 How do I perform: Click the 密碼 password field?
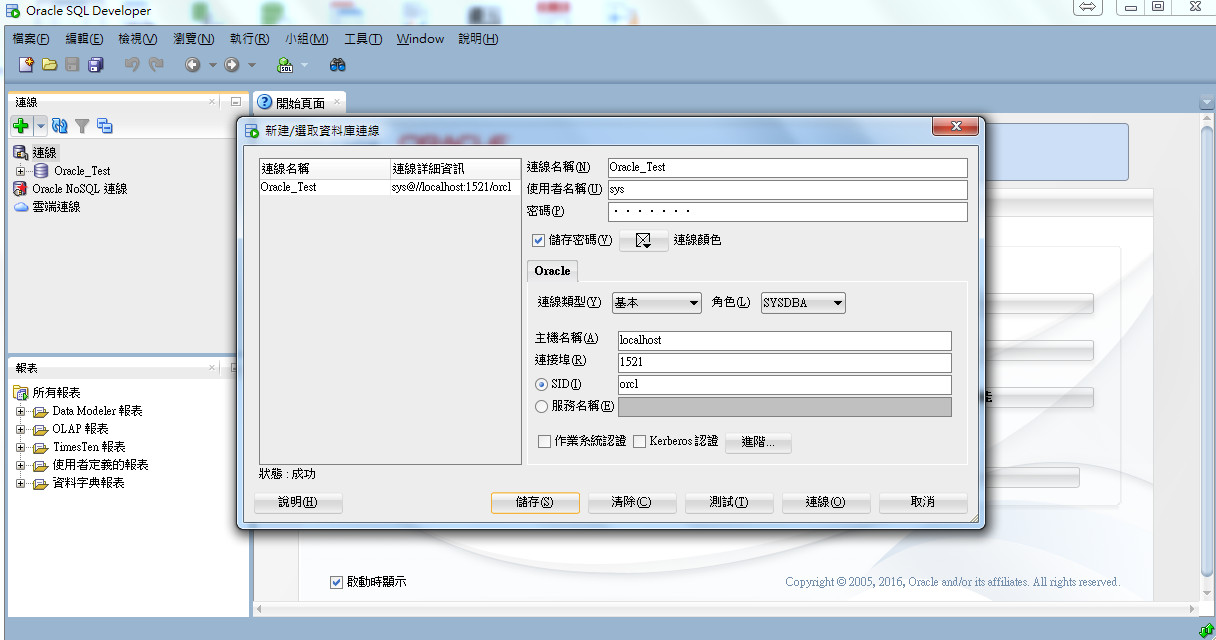pos(787,212)
